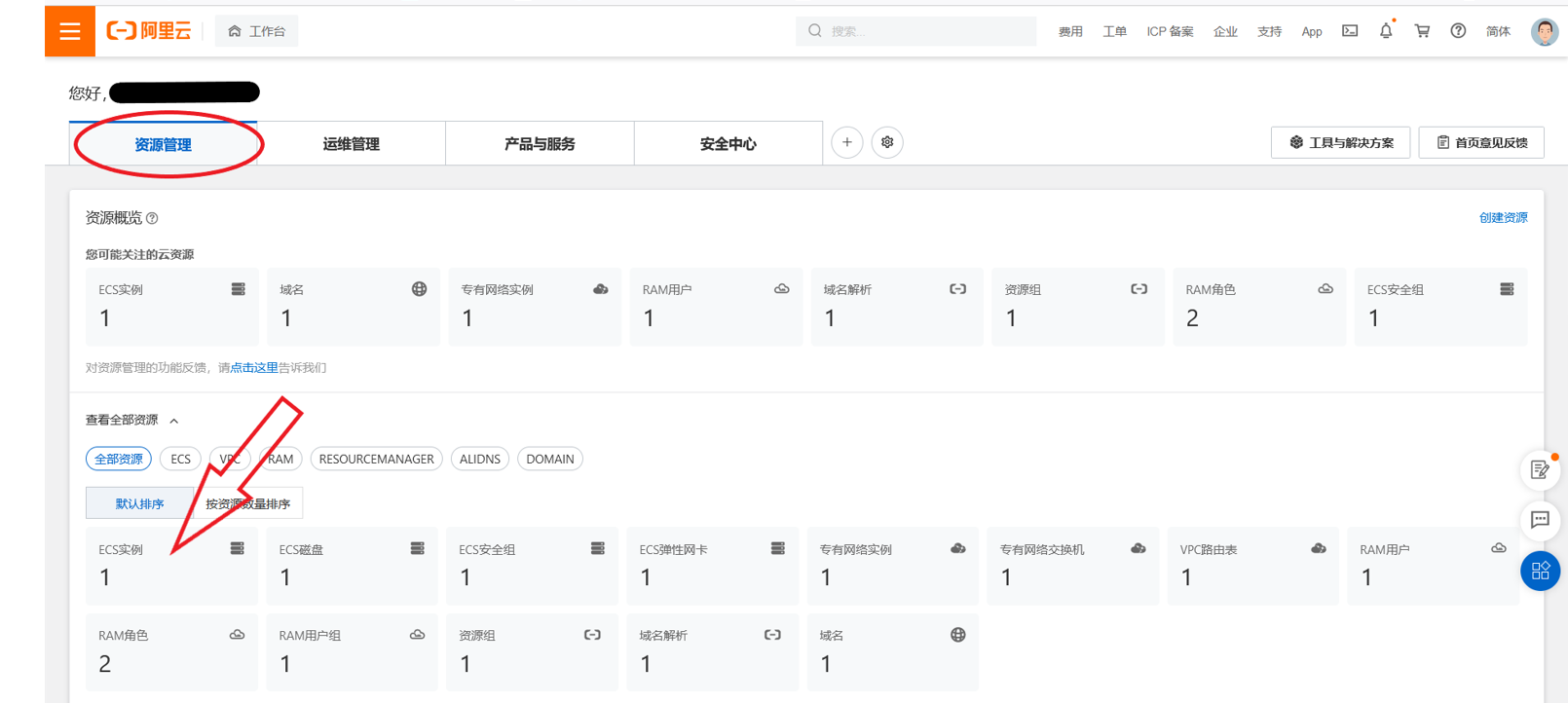Click bracket icon on overview 域名解析 card
This screenshot has width=1568, height=703.
(957, 289)
